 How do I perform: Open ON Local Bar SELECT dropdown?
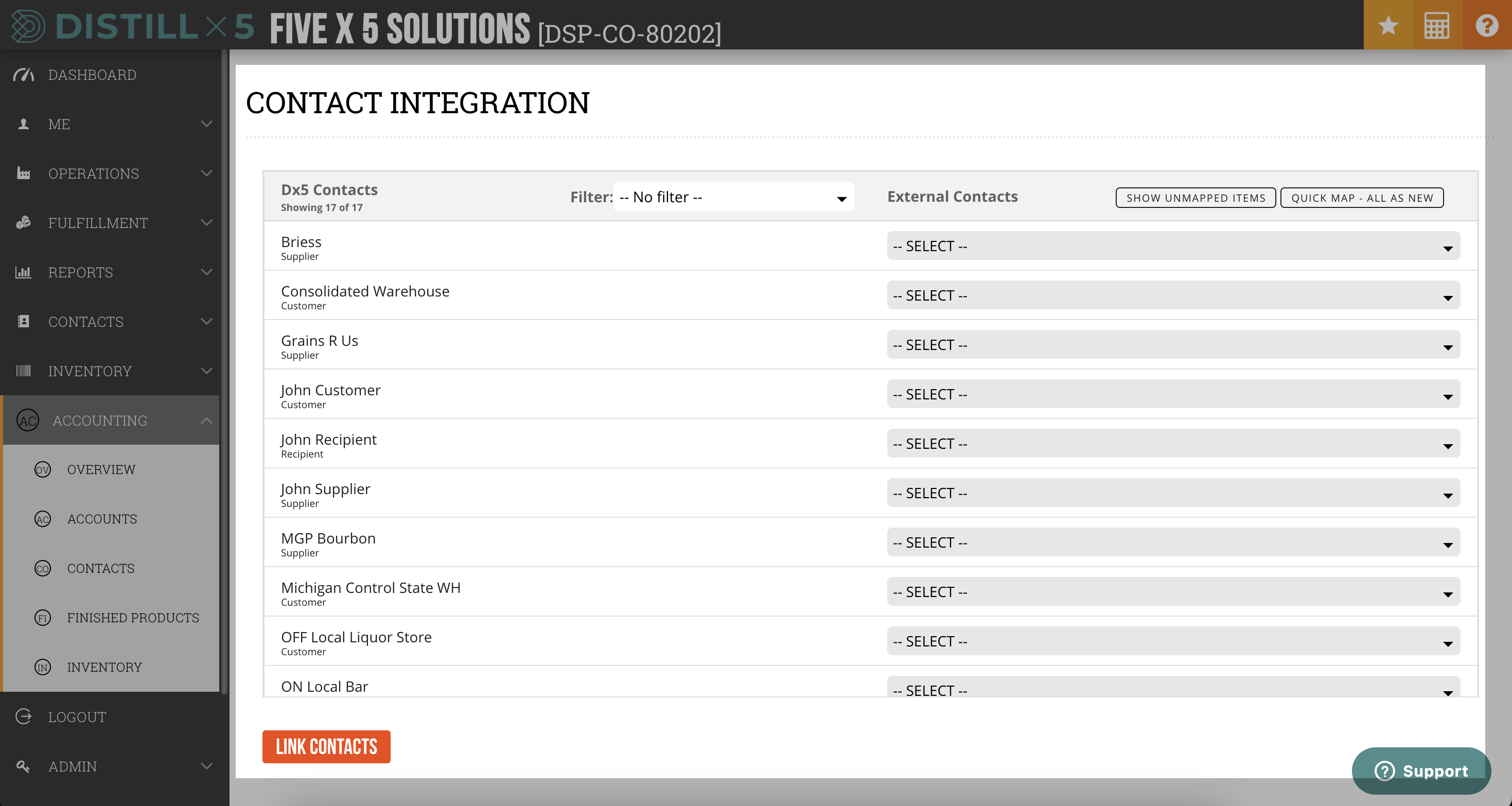point(1173,687)
